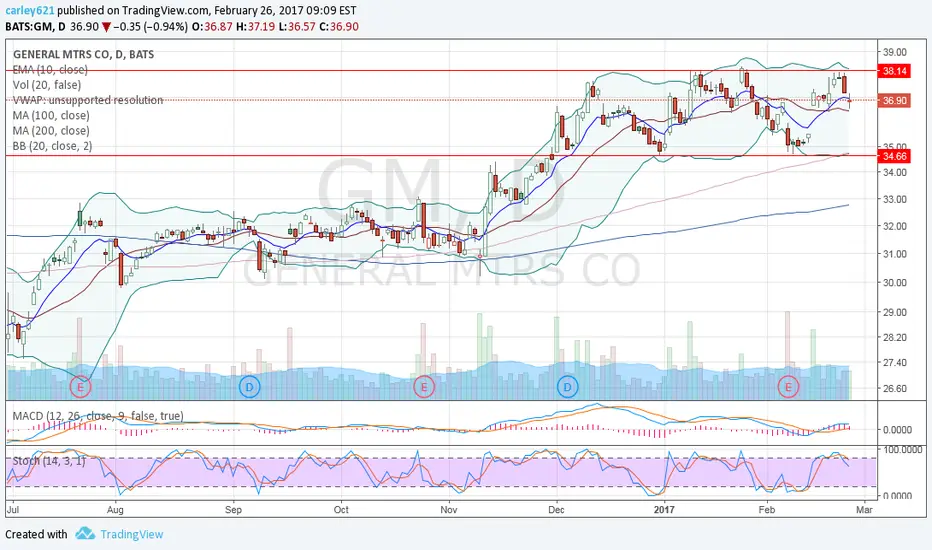Click the 'H:37.19' high value in header
Screen dimensions: 932x550
(x=256, y=26)
